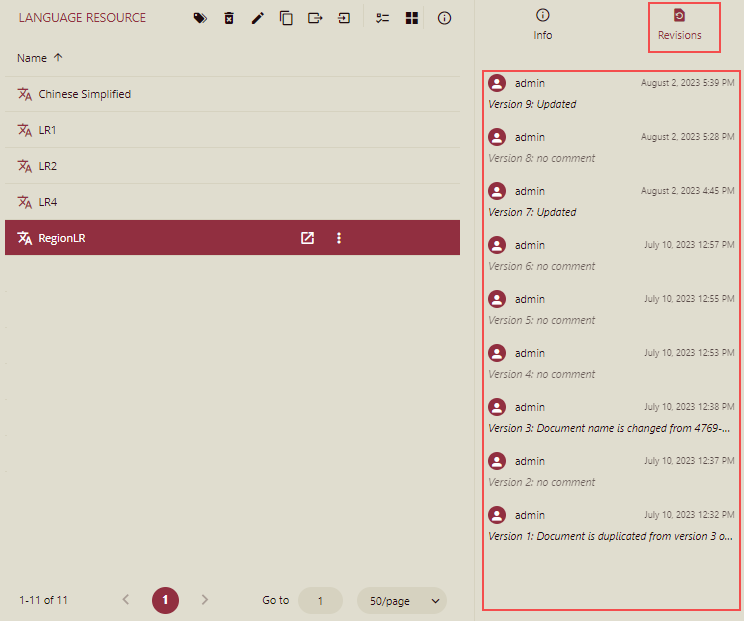Click the pencil edit icon
Viewport: 744px width, 621px height.
pos(257,18)
